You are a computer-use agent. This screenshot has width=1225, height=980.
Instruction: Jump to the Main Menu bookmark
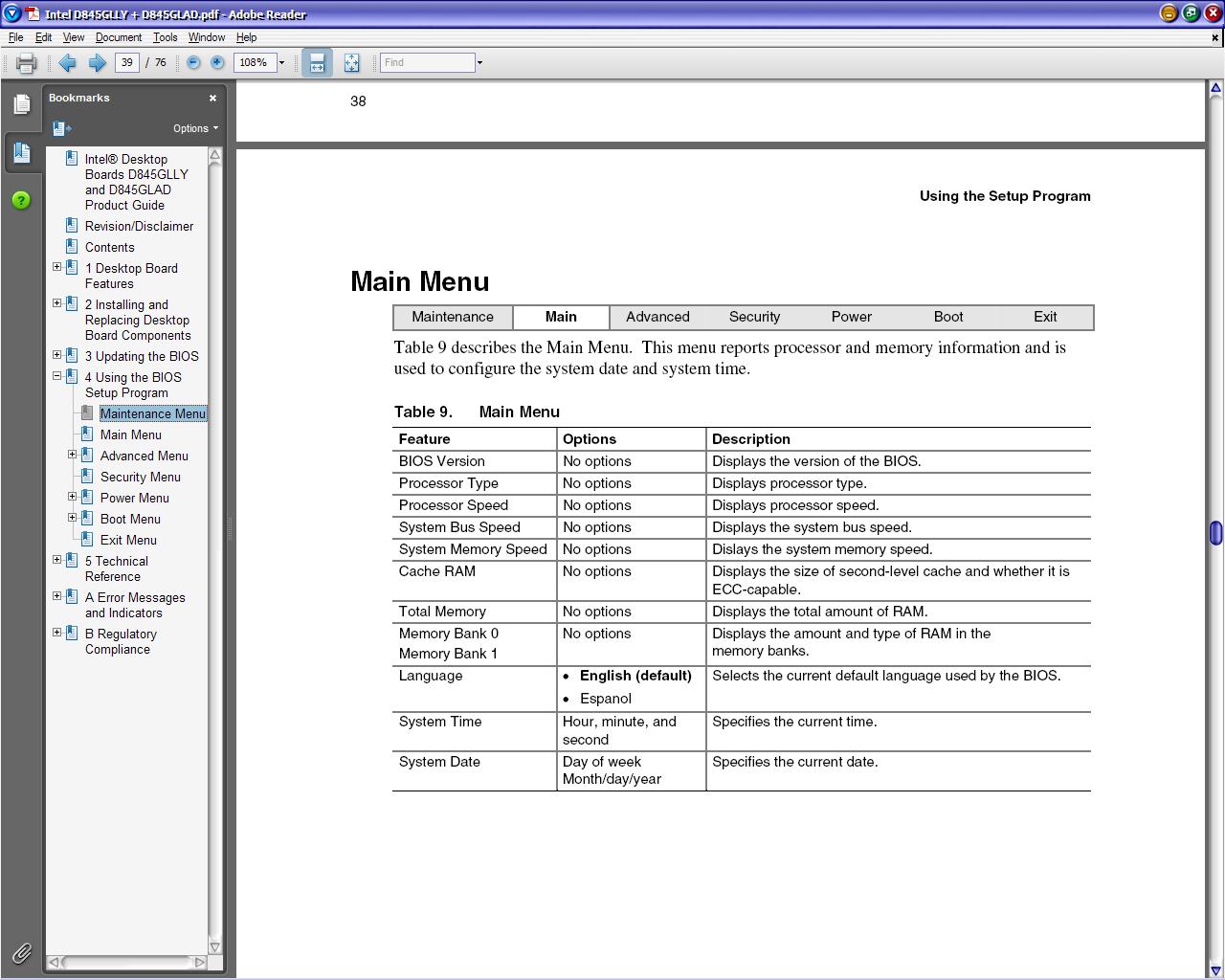pyautogui.click(x=131, y=434)
